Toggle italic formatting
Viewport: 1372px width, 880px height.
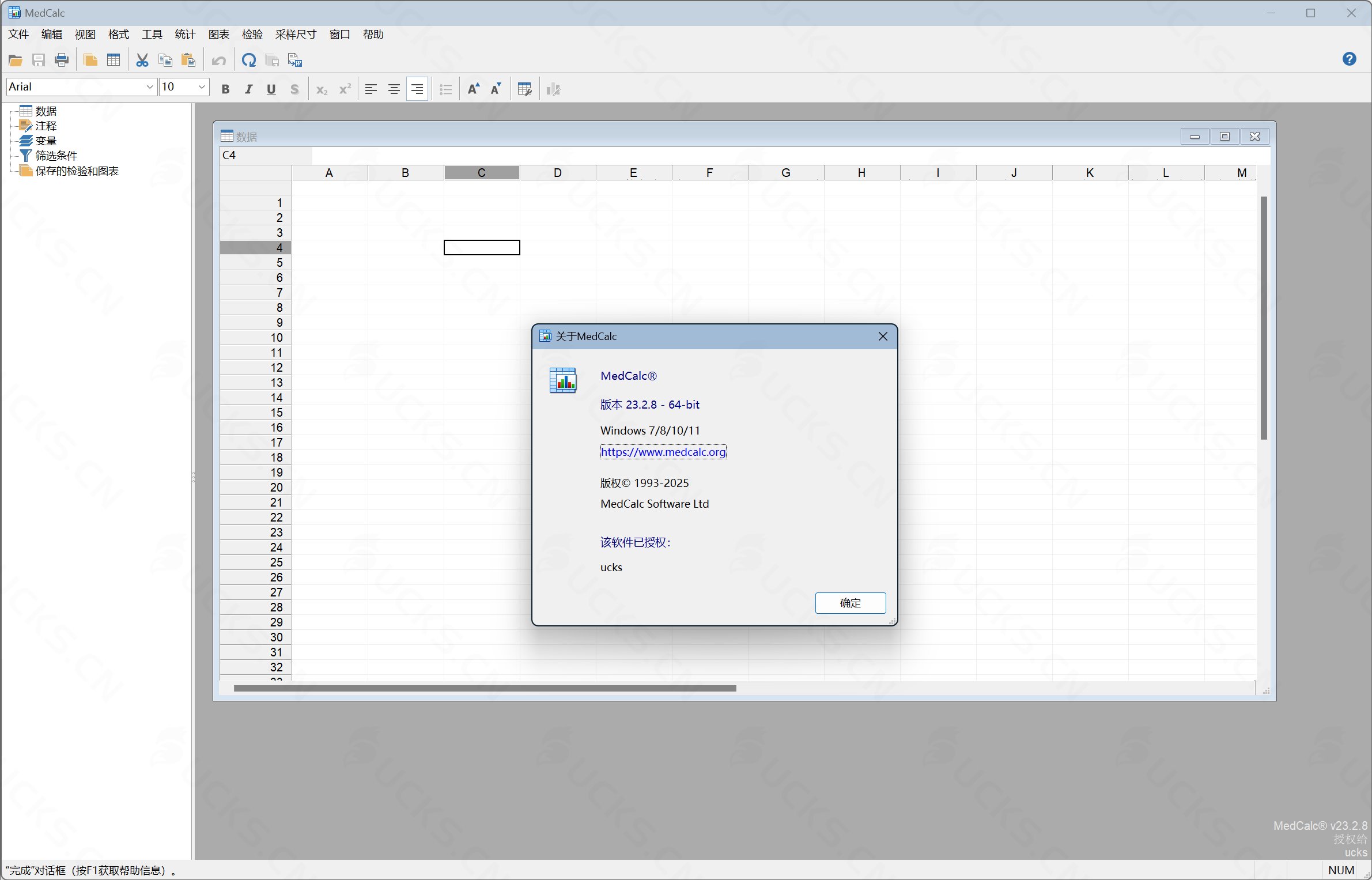pos(248,89)
